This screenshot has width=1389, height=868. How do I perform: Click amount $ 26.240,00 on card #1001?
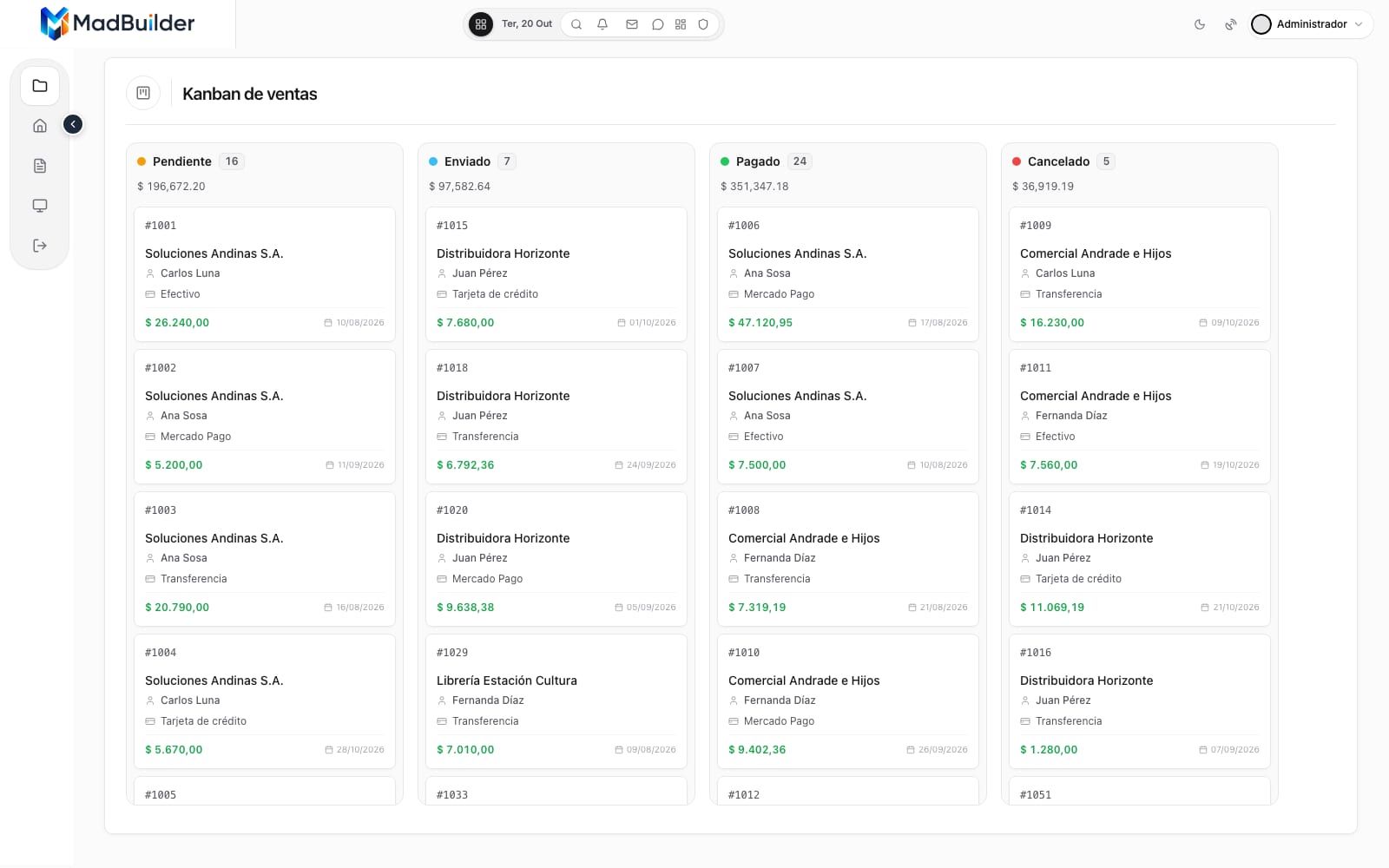click(177, 323)
